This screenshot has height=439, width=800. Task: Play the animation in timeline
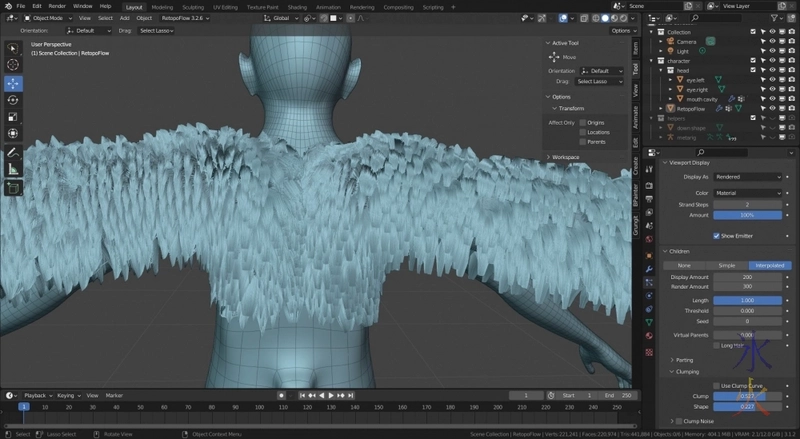tap(331, 396)
